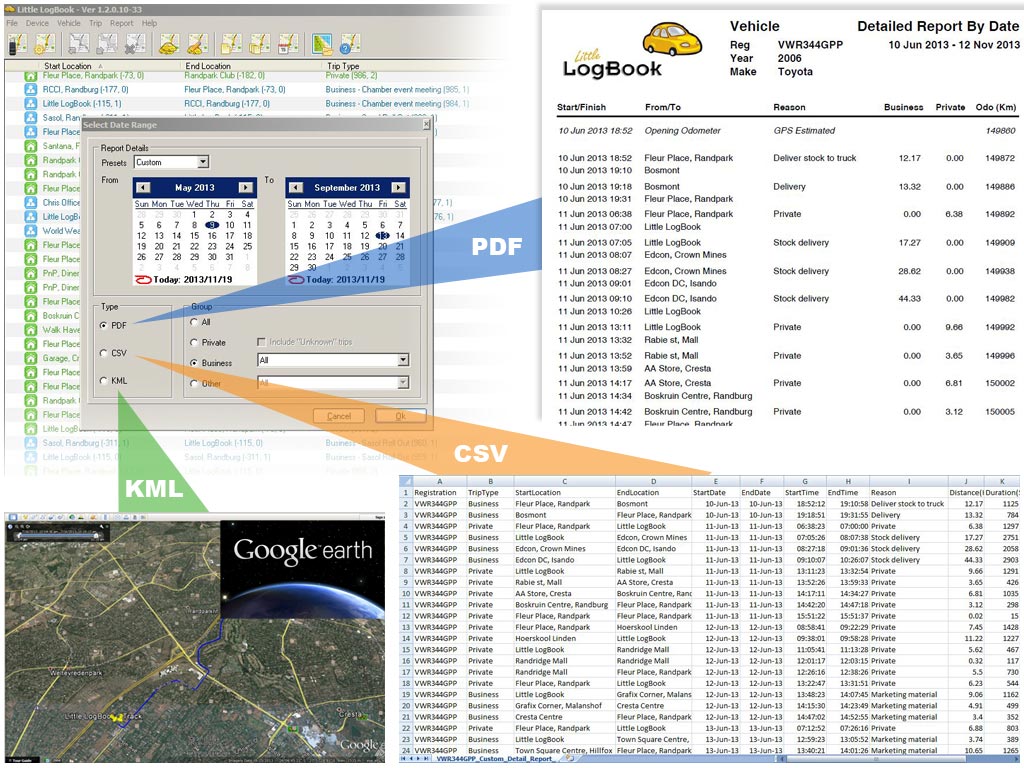1024x768 pixels.
Task: Go to next month after May 2013
Action: 246,187
